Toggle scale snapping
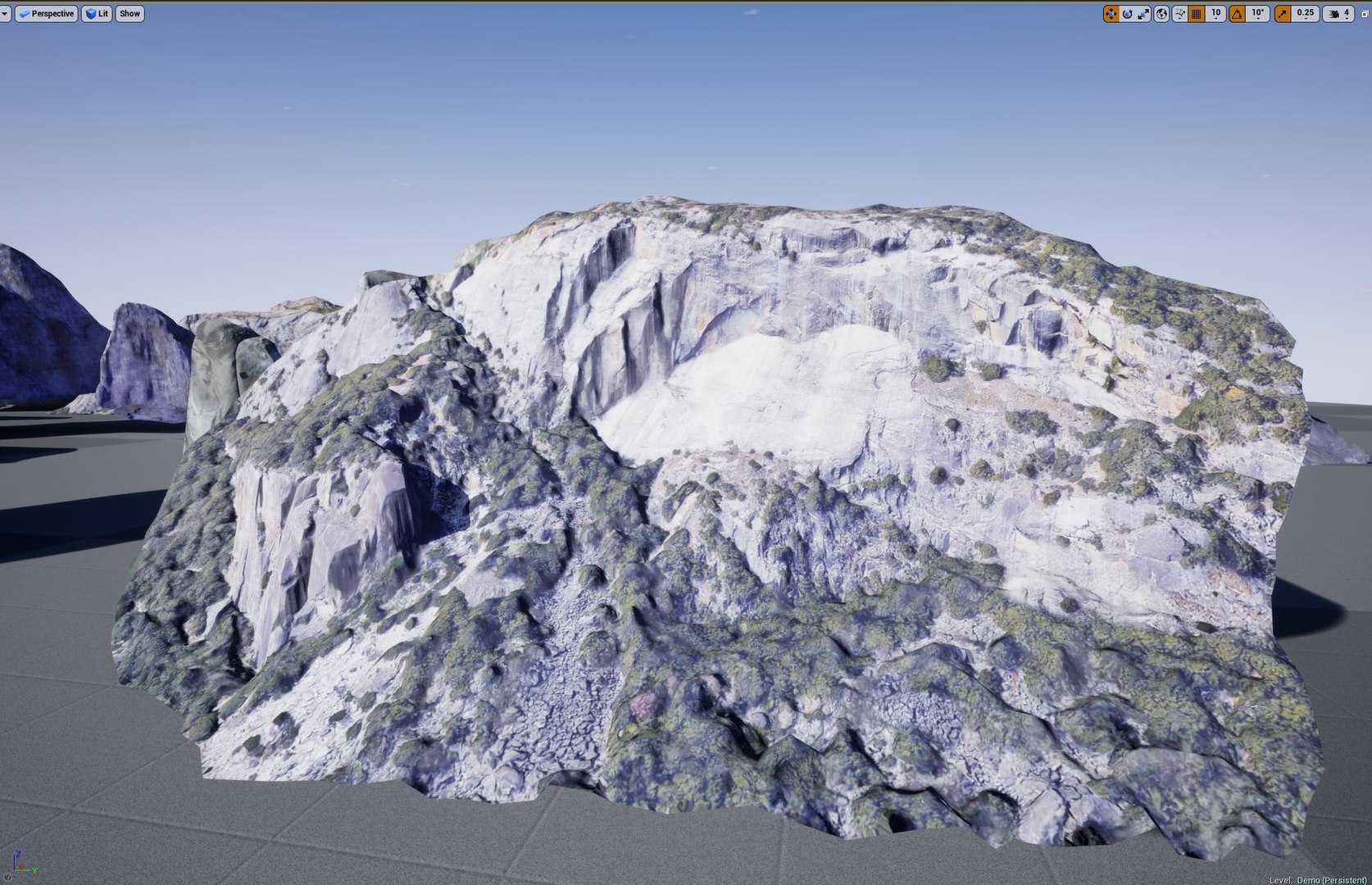The image size is (1372, 885). pos(1283,13)
